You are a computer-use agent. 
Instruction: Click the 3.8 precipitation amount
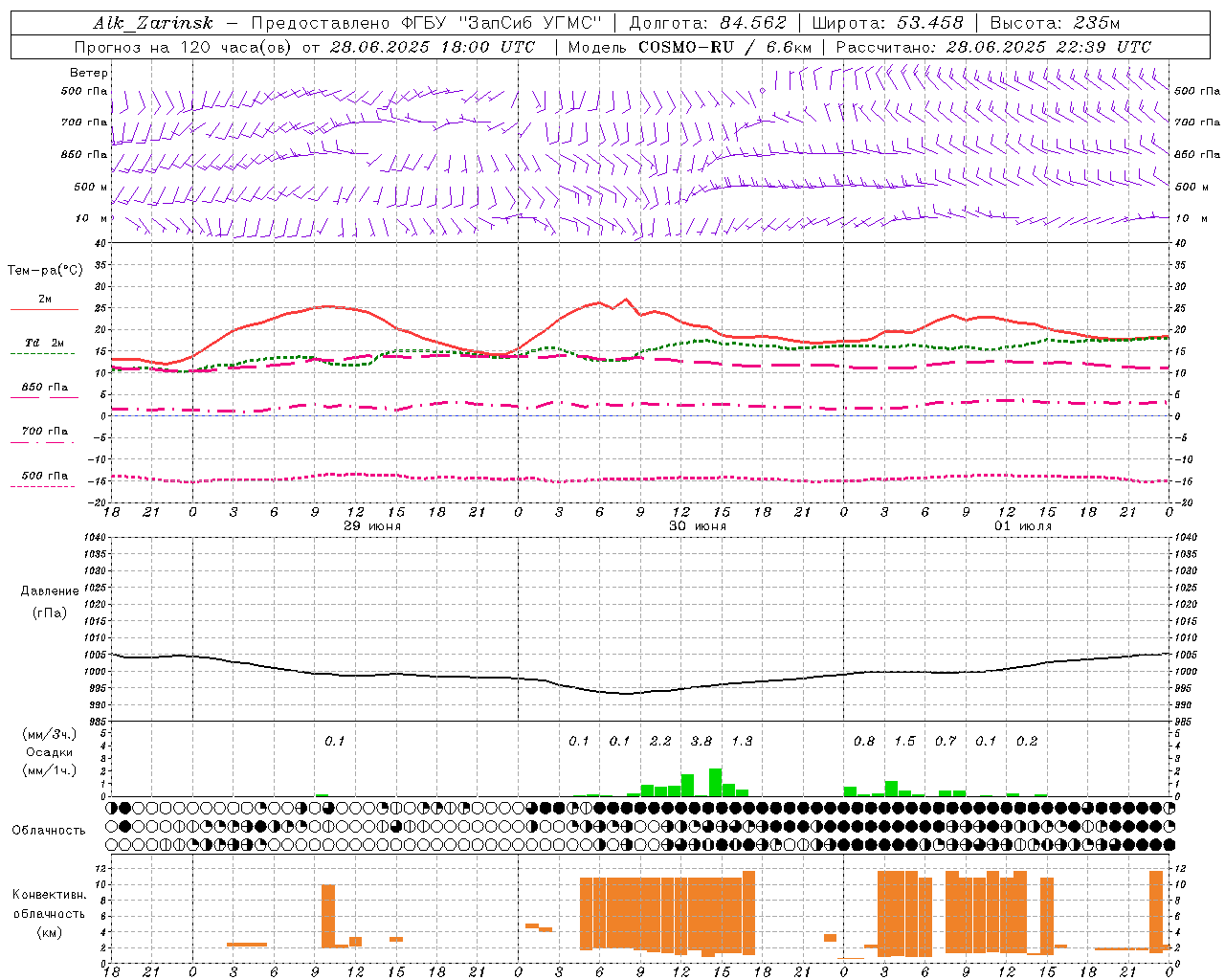702,741
